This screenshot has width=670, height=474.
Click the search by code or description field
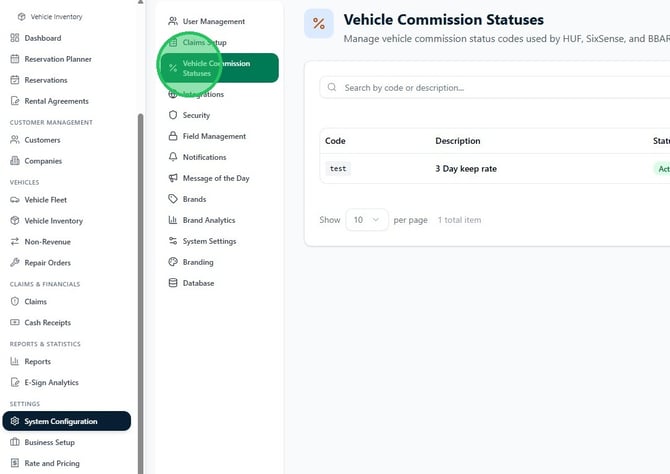pos(494,88)
